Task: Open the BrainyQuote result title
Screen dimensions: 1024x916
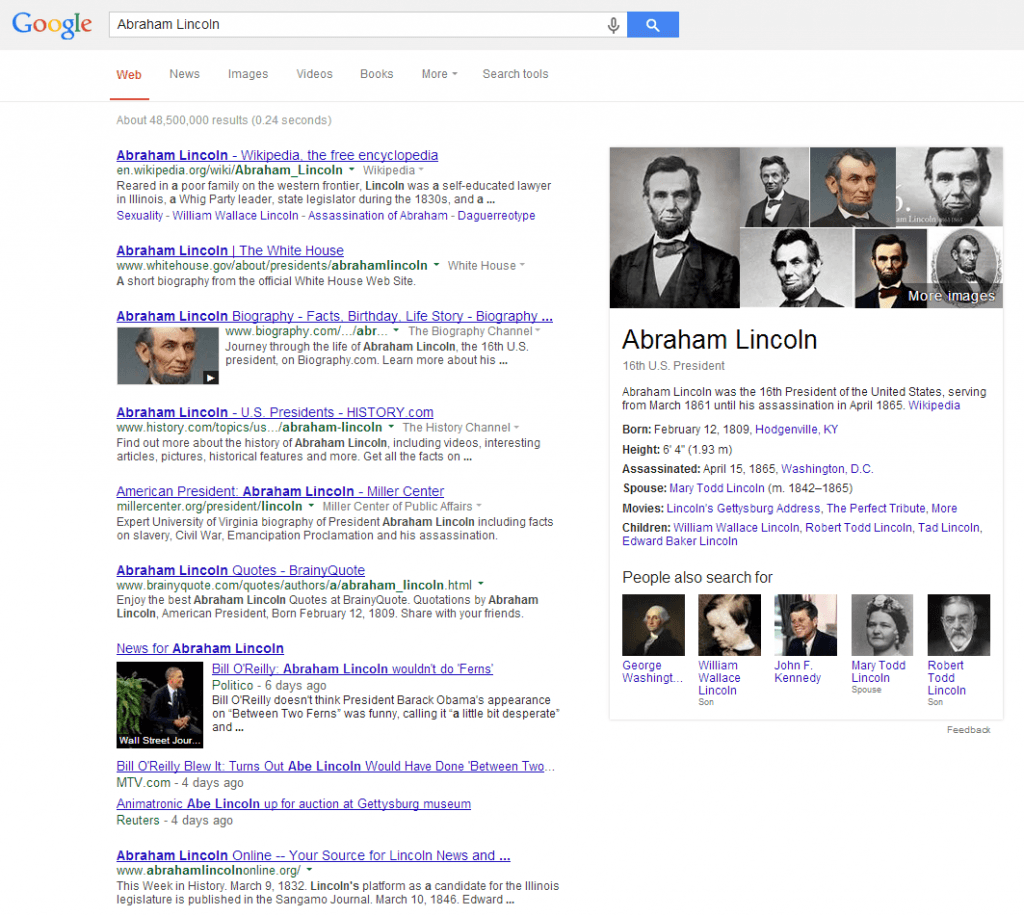Action: point(240,570)
